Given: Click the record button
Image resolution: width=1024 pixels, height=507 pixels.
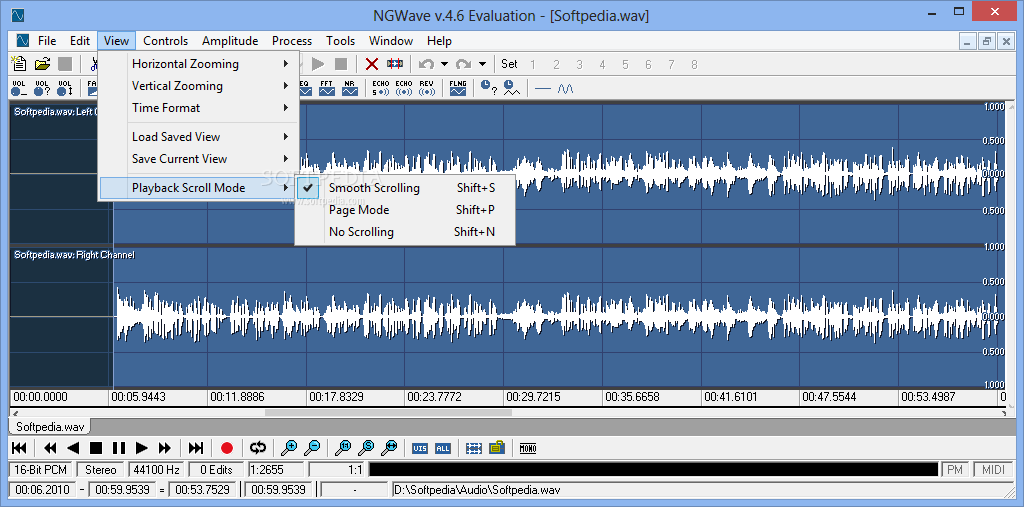Looking at the screenshot, I should coord(227,448).
